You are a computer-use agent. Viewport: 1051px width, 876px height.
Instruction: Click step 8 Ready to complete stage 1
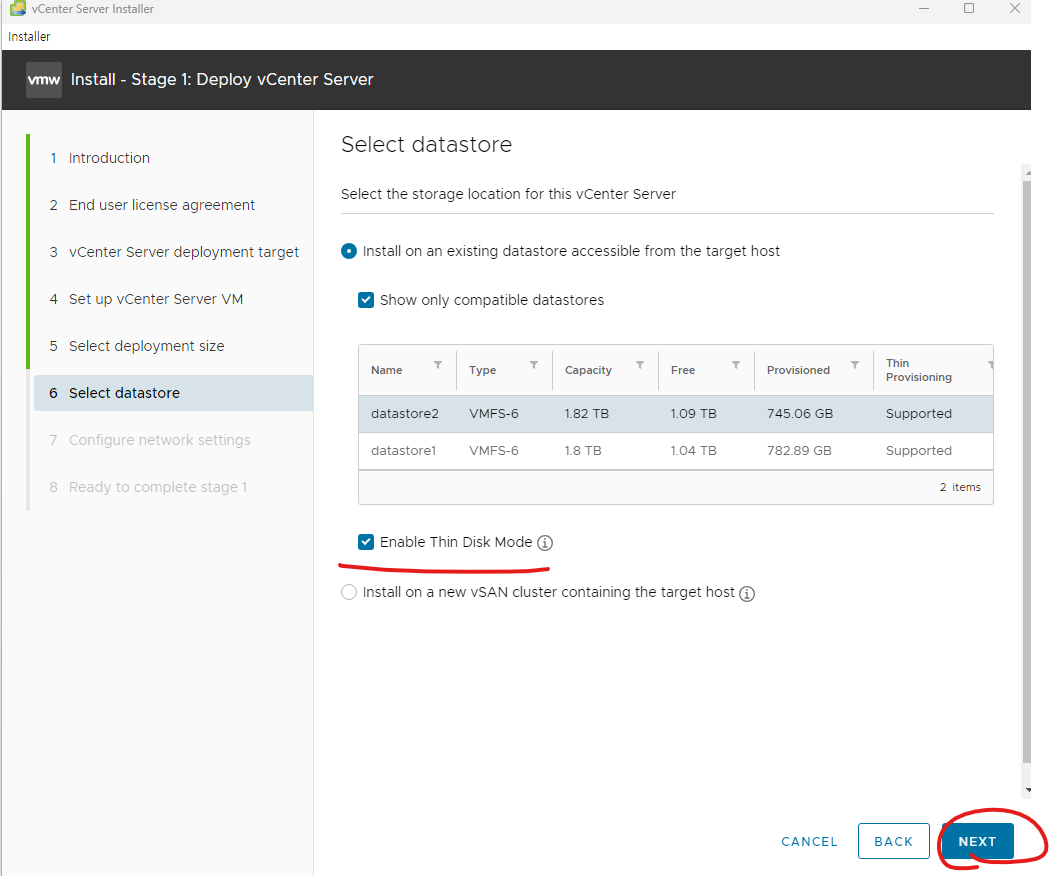pyautogui.click(x=158, y=487)
